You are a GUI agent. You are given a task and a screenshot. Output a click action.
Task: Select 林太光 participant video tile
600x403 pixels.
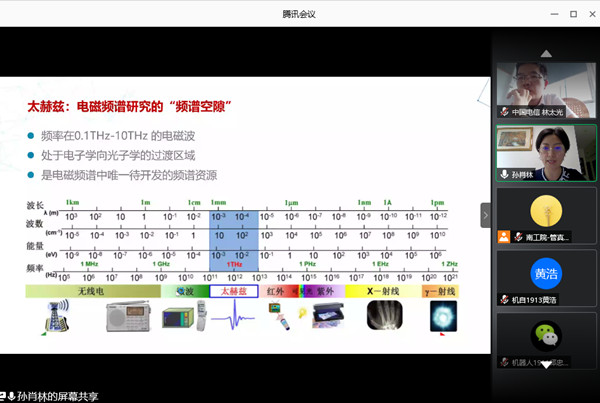(x=545, y=81)
